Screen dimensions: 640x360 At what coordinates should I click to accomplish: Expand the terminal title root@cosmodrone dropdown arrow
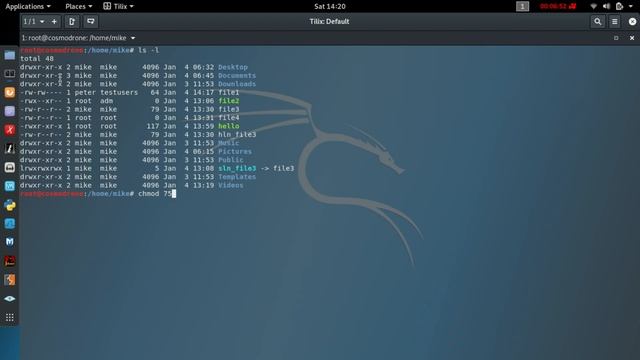tap(133, 38)
